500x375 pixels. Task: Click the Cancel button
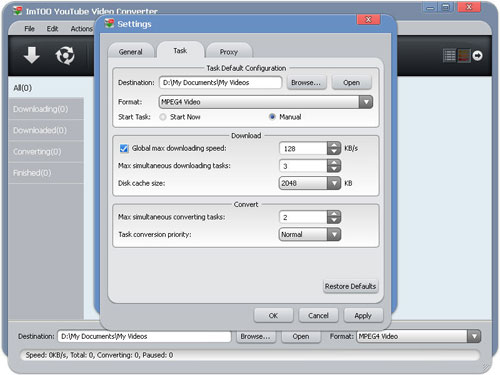[318, 315]
